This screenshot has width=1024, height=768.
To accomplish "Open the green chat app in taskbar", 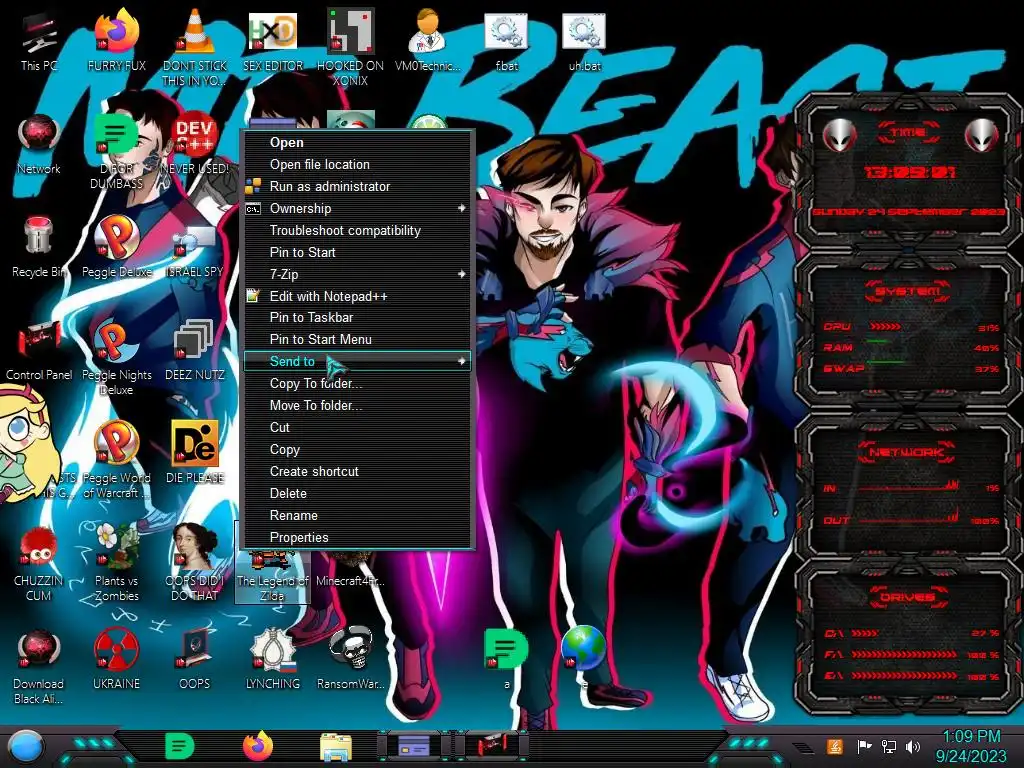I will click(x=180, y=746).
